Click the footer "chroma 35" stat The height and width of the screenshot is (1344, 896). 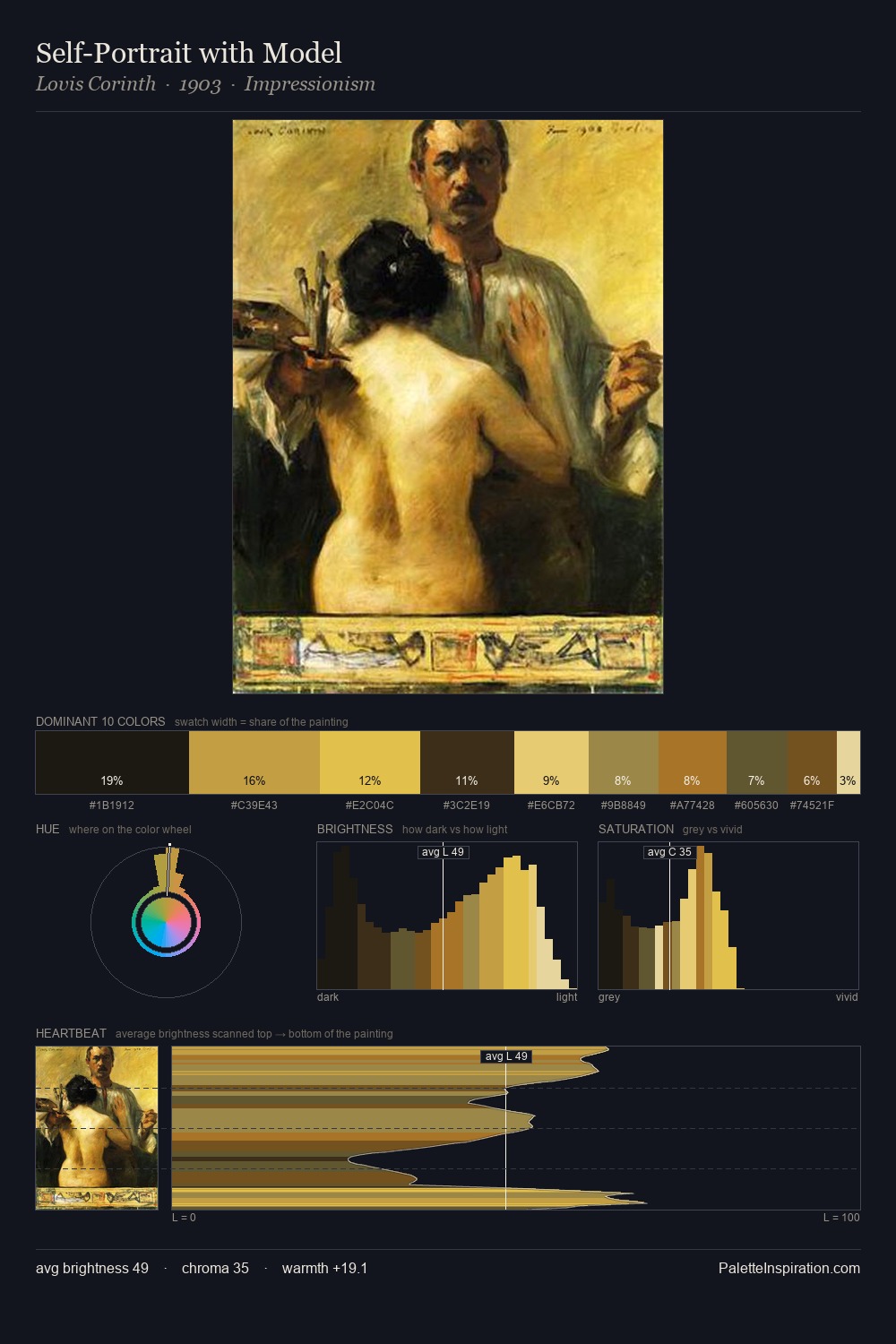[x=215, y=1268]
